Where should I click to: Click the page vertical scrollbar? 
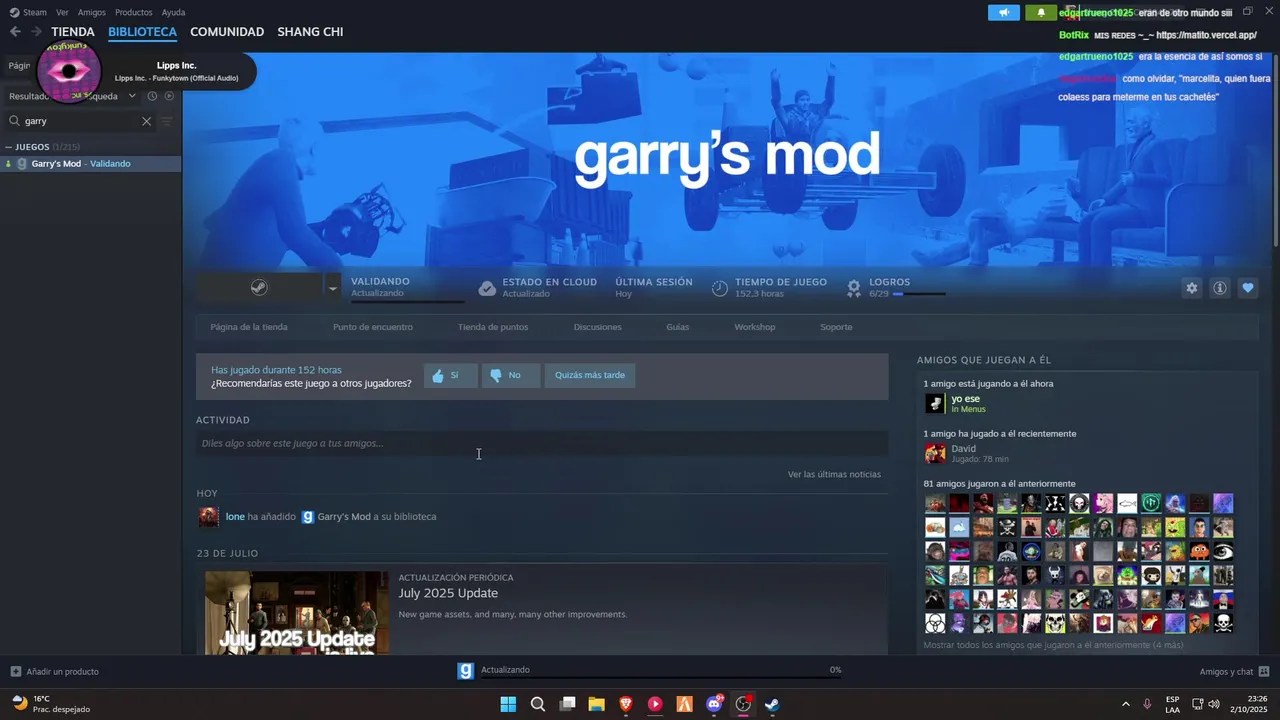click(x=1275, y=150)
